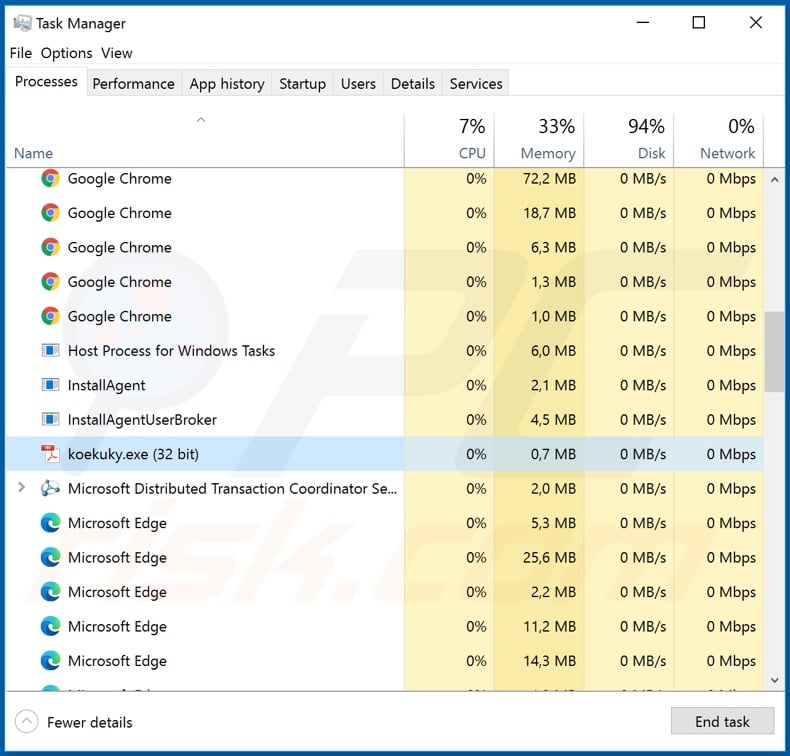Image resolution: width=790 pixels, height=756 pixels.
Task: Click the Task Manager title bar icon
Action: point(22,23)
